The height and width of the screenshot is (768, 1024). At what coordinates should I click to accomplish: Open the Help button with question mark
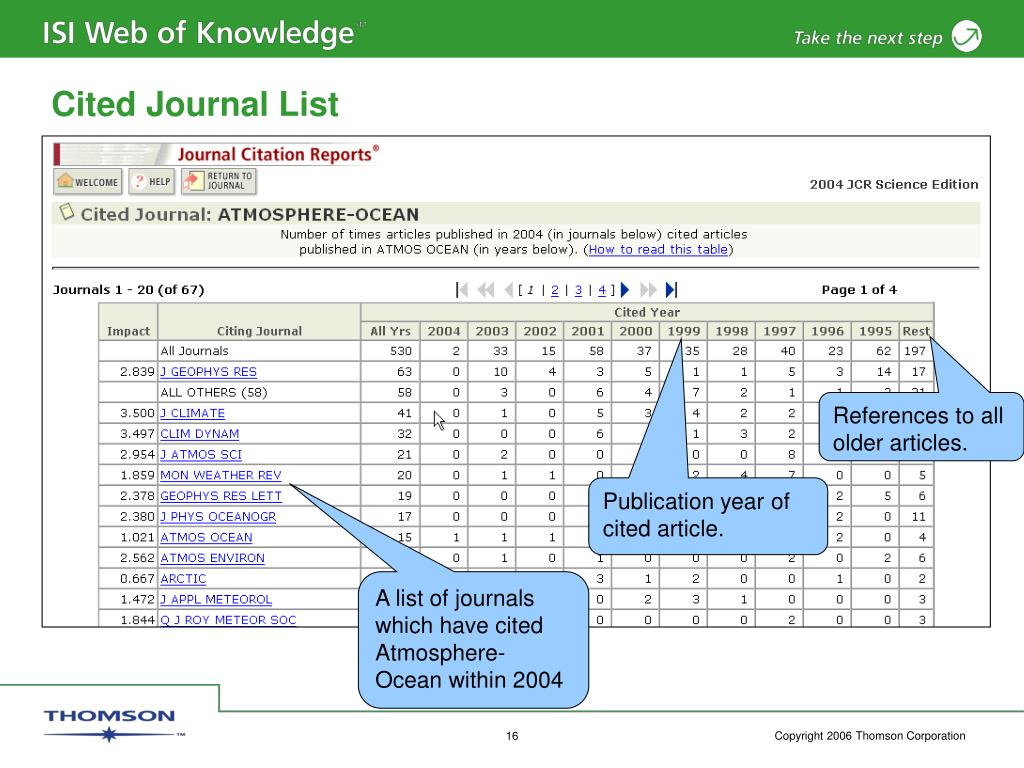152,182
